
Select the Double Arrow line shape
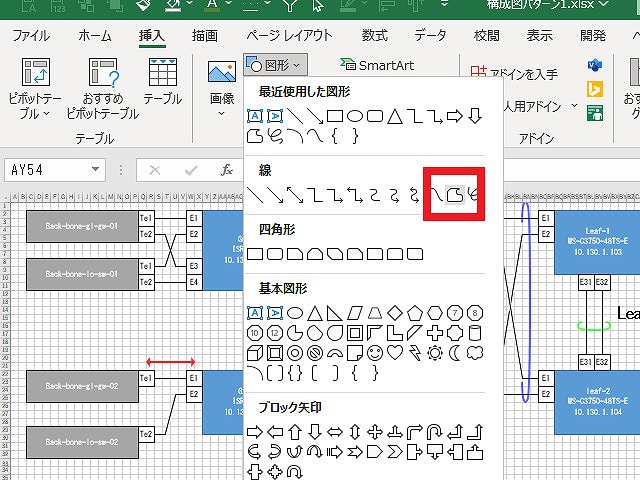tap(295, 193)
